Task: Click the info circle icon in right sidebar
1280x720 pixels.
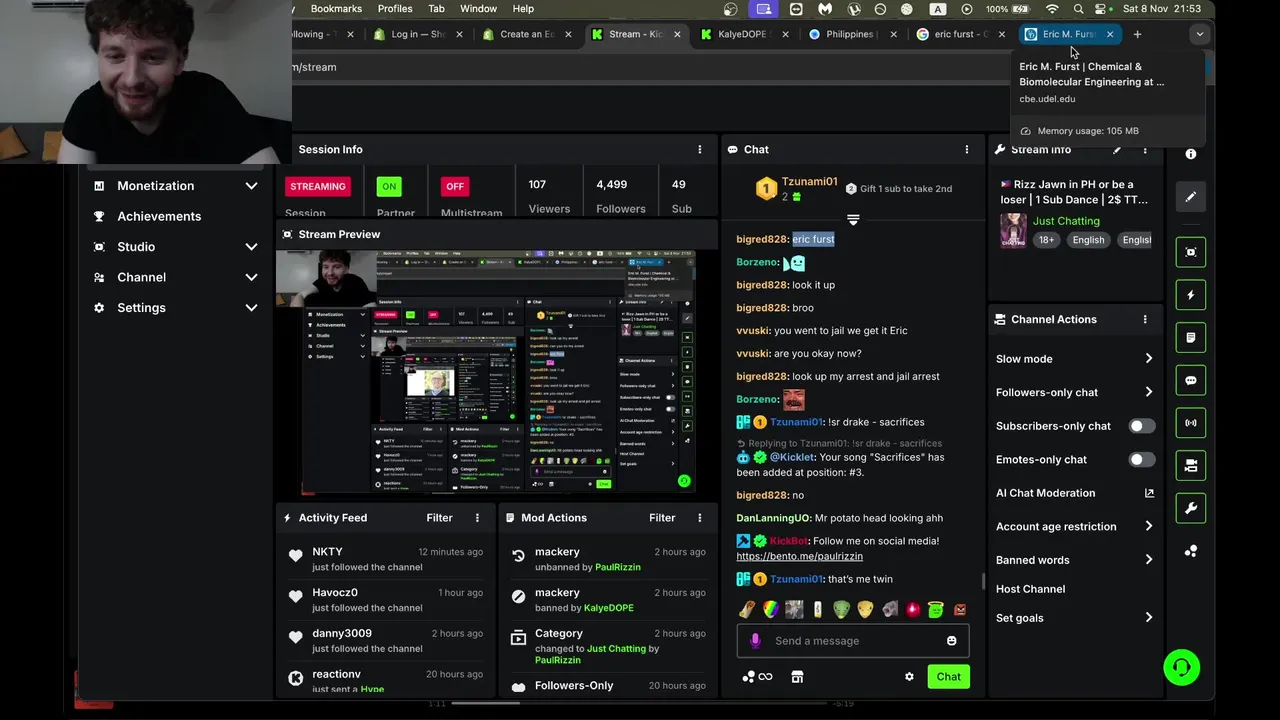Action: coord(1191,154)
